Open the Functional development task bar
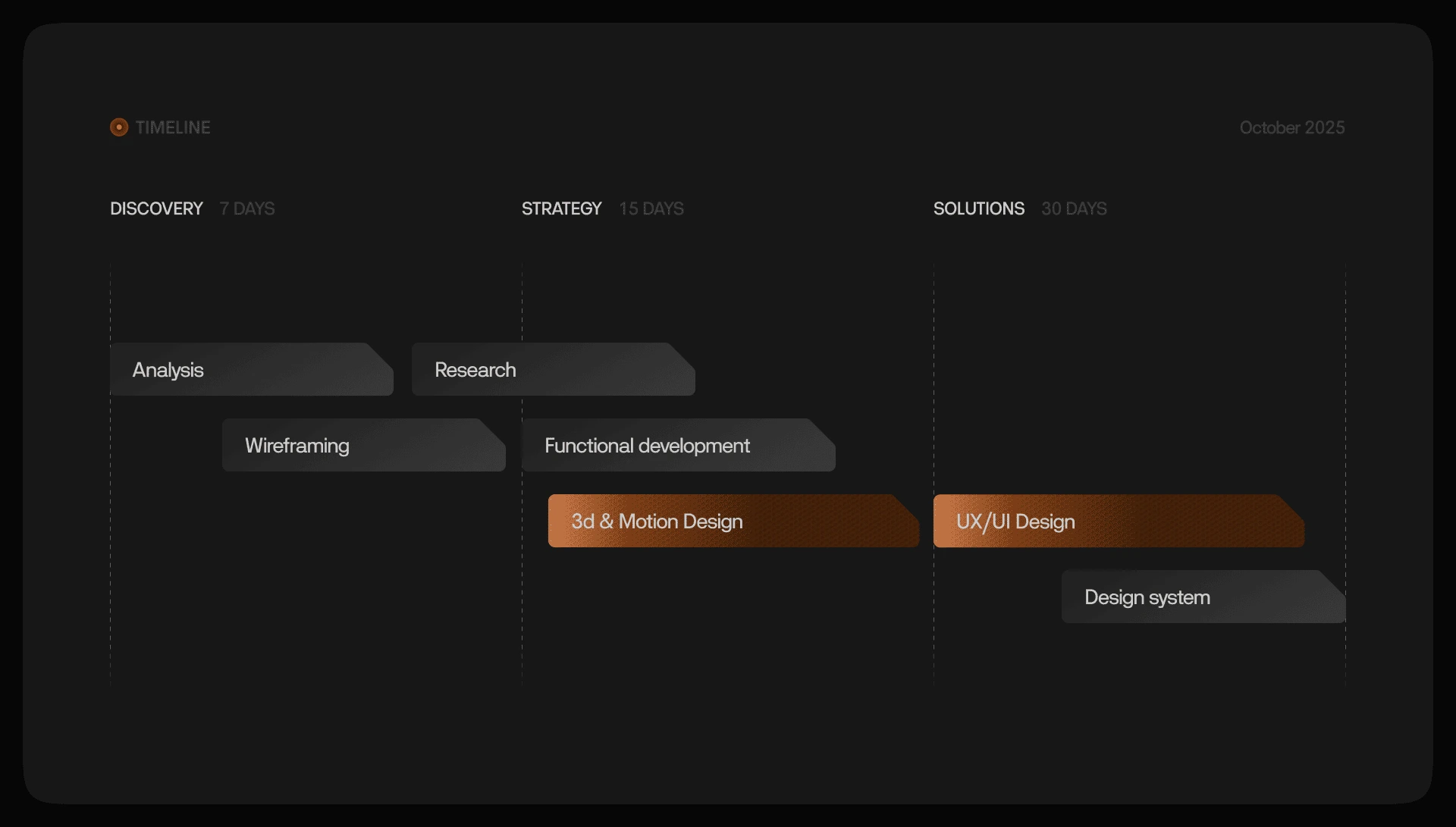 click(677, 446)
